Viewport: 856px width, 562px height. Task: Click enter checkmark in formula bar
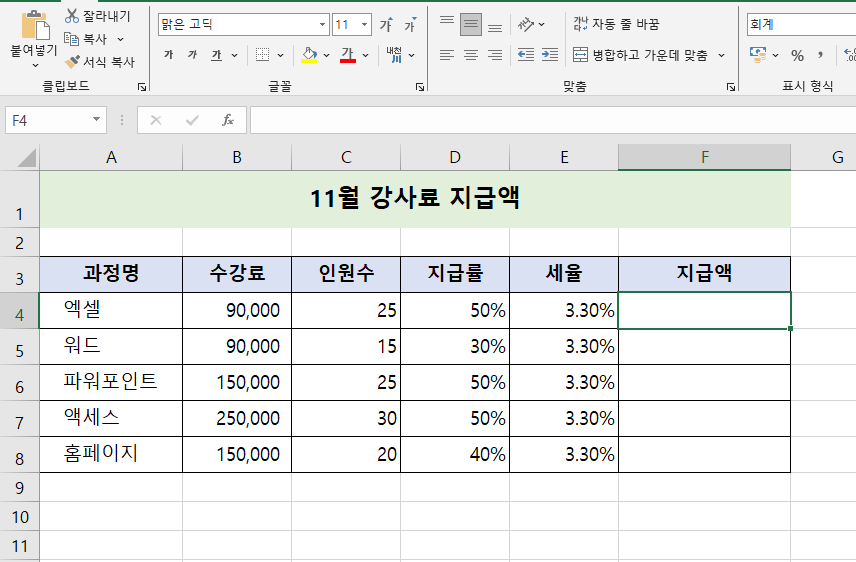click(x=192, y=120)
